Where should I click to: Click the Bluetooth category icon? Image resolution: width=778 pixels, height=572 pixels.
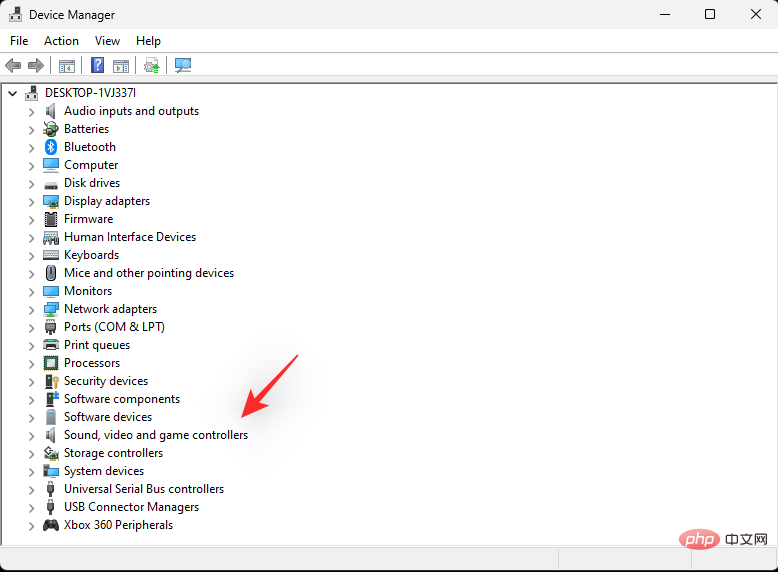point(51,147)
